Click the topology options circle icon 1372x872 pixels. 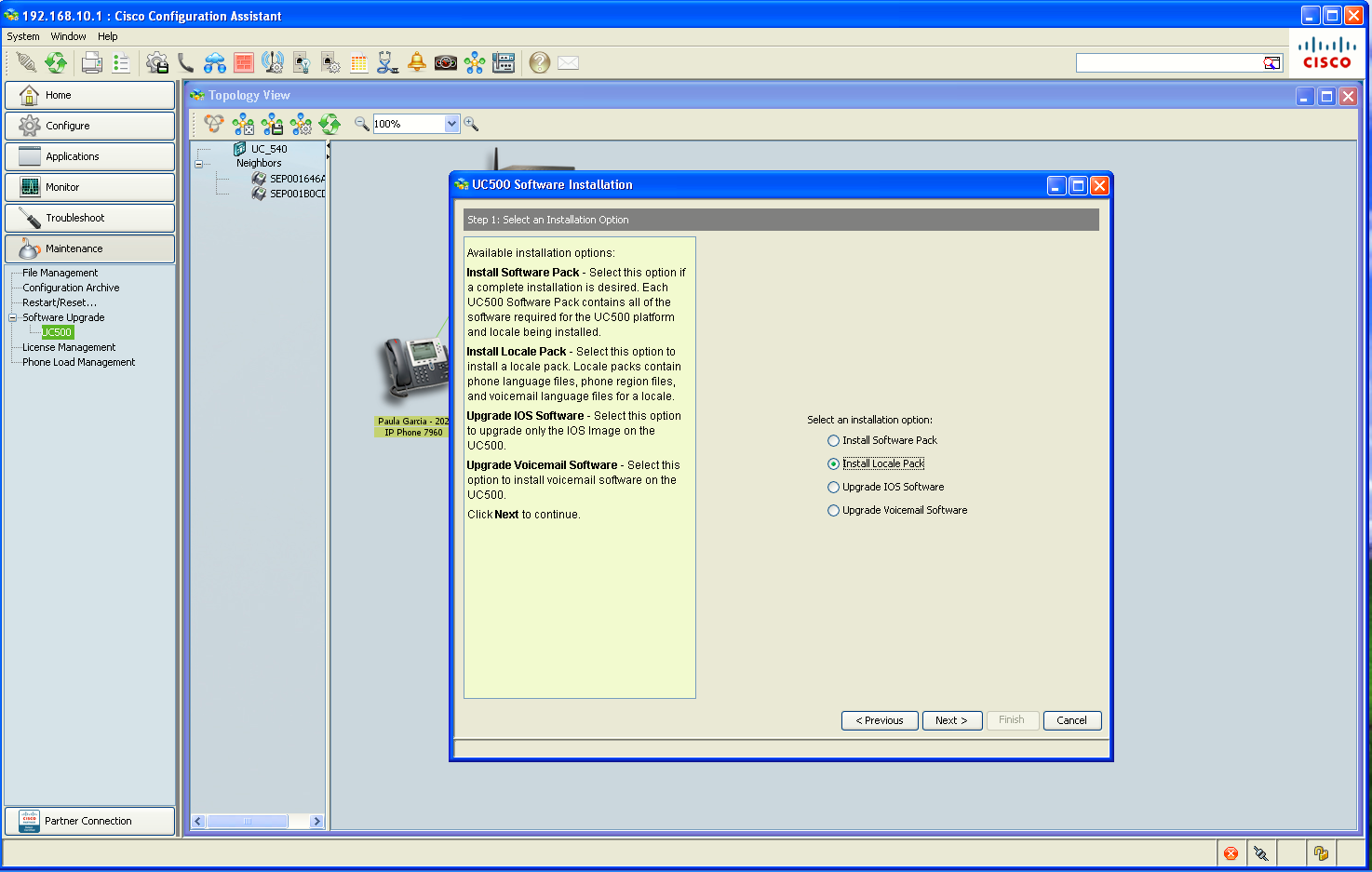[214, 124]
